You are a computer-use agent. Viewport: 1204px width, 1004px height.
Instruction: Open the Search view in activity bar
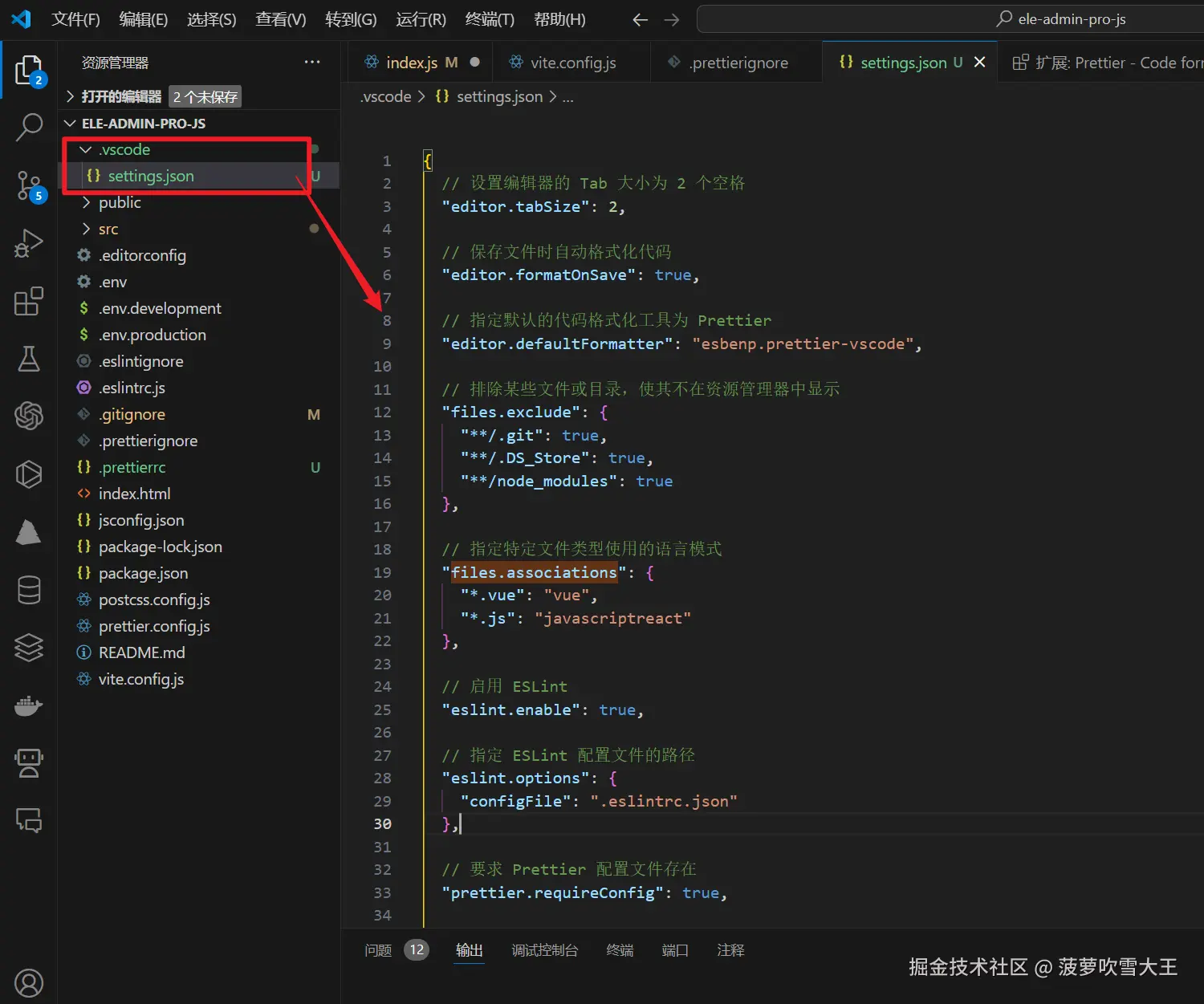tap(29, 127)
